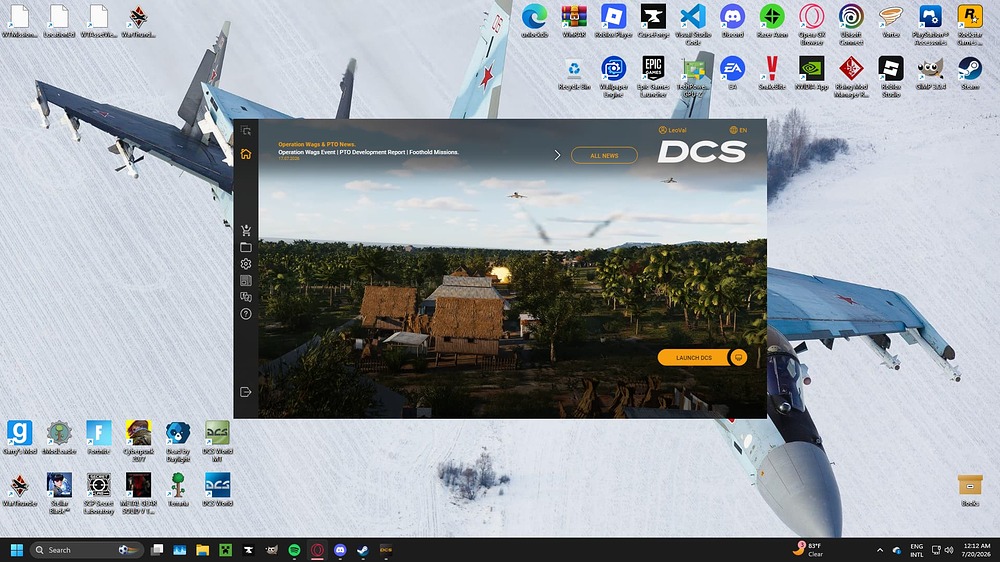Open the help question mark icon
Screen dimensions: 1000x562
pyautogui.click(x=246, y=314)
